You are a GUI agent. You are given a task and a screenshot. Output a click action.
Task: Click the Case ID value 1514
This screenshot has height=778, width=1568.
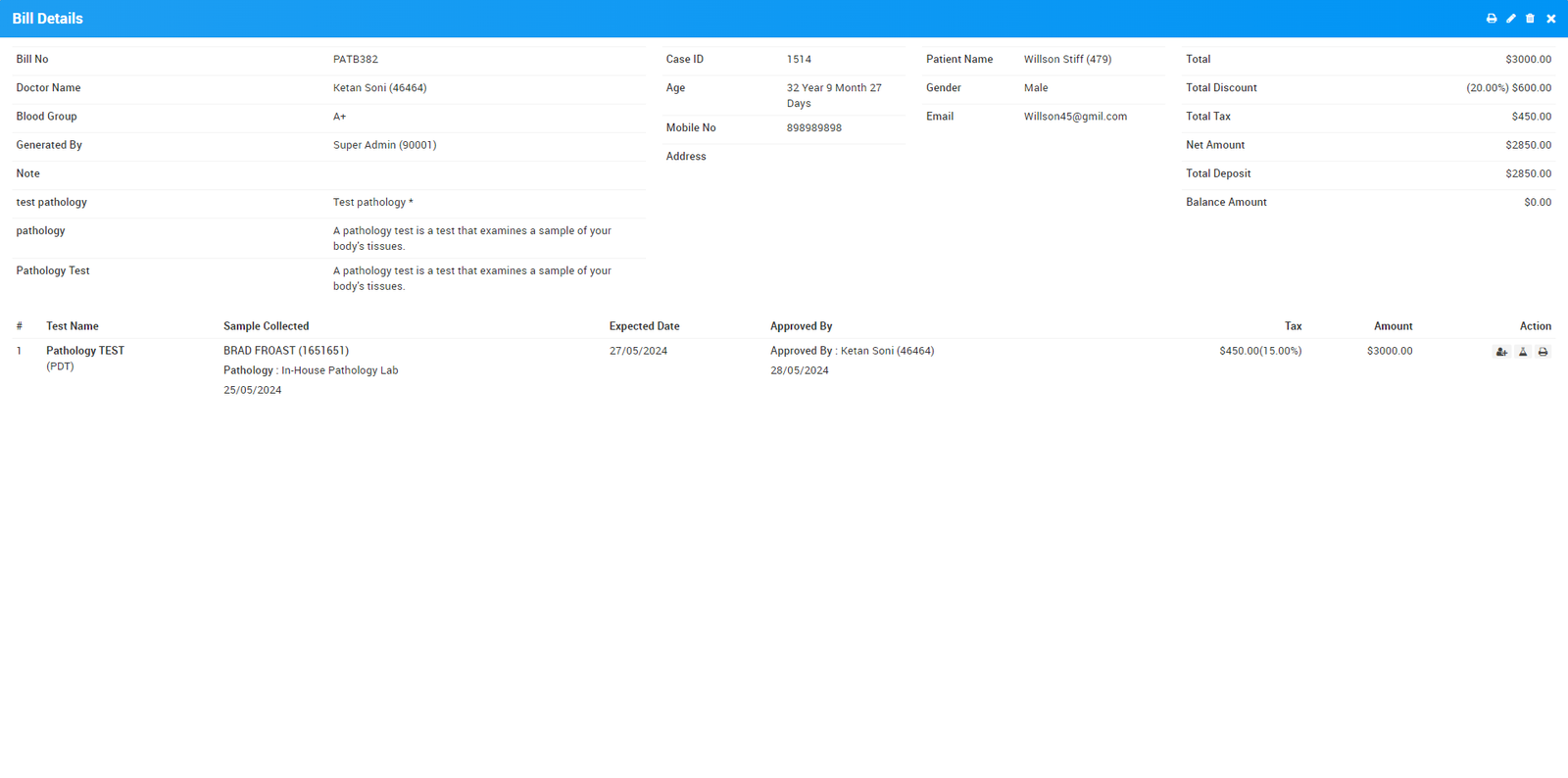pyautogui.click(x=799, y=60)
